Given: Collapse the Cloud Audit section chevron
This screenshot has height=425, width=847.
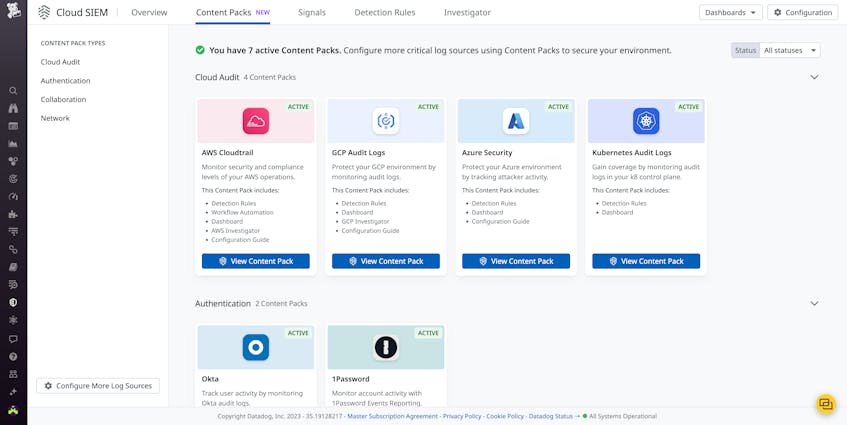Looking at the screenshot, I should click(815, 77).
